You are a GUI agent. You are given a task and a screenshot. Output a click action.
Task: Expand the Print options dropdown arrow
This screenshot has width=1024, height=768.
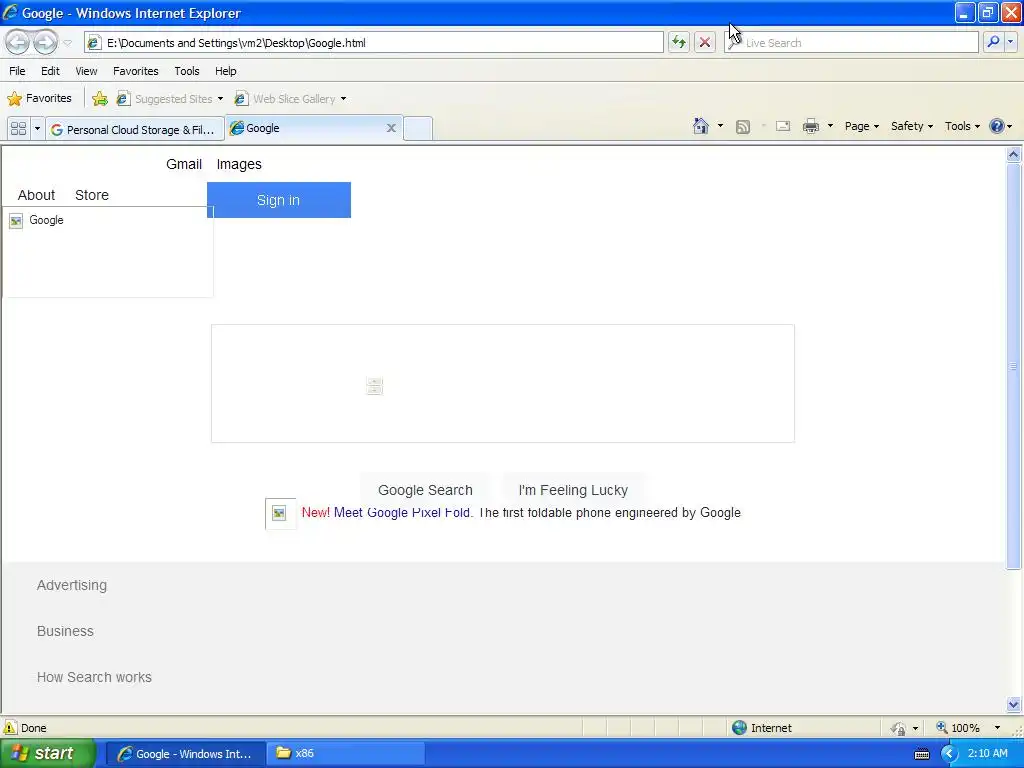(830, 126)
